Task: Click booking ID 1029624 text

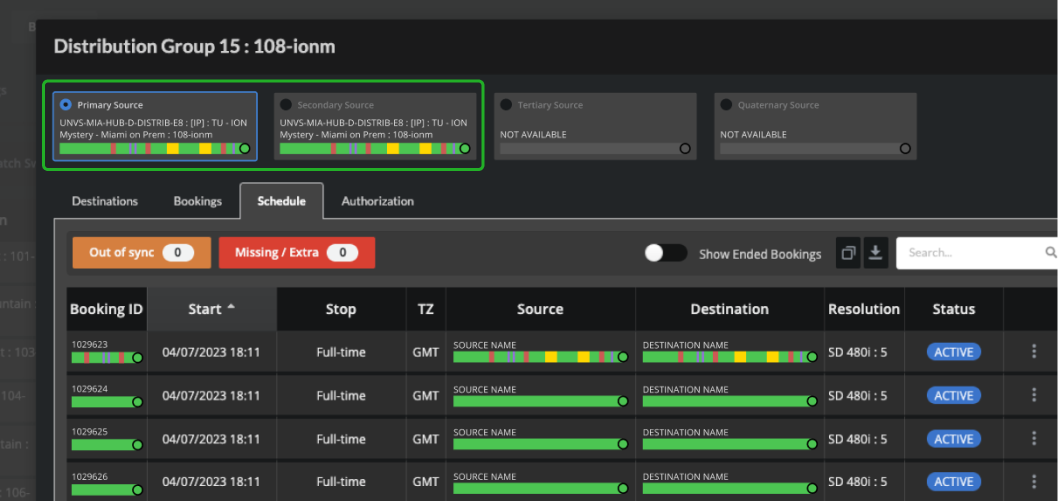Action: pos(89,388)
